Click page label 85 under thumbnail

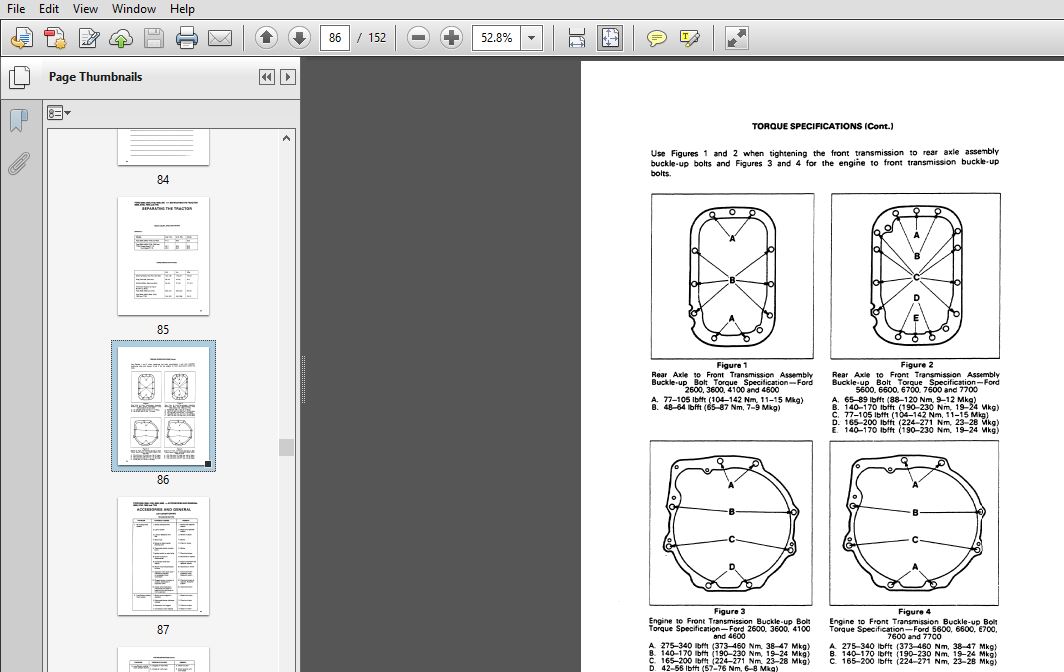tap(163, 330)
